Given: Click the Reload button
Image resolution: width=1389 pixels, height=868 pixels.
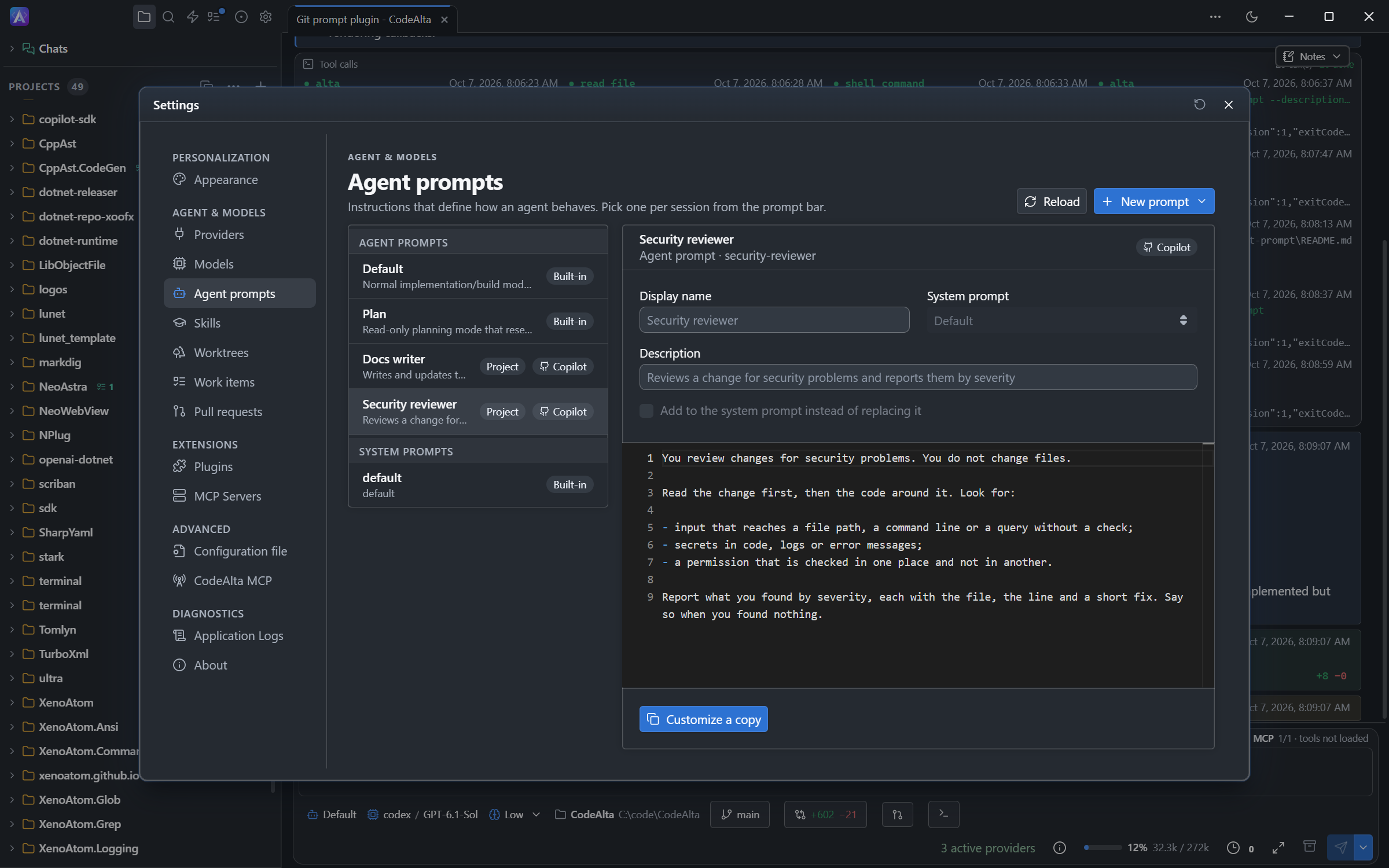Looking at the screenshot, I should tap(1052, 201).
